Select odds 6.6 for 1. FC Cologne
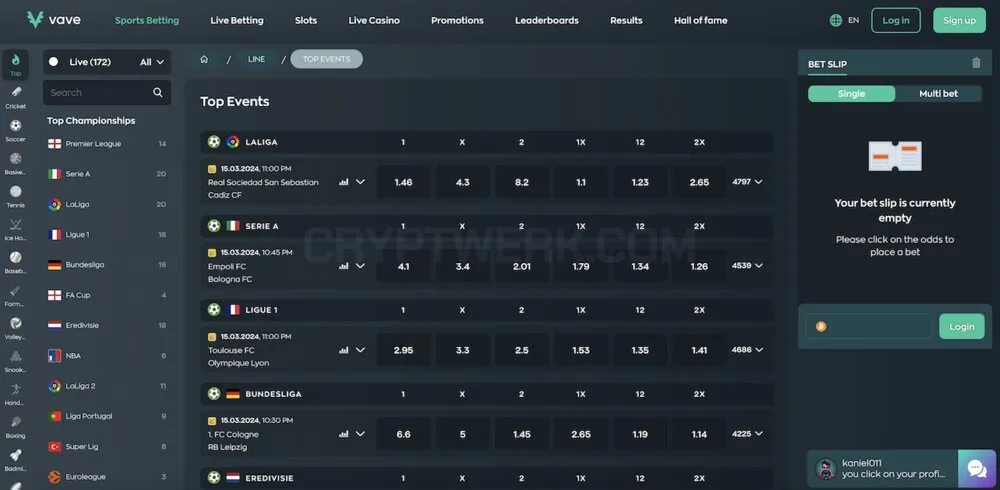The image size is (1000, 490). (403, 434)
